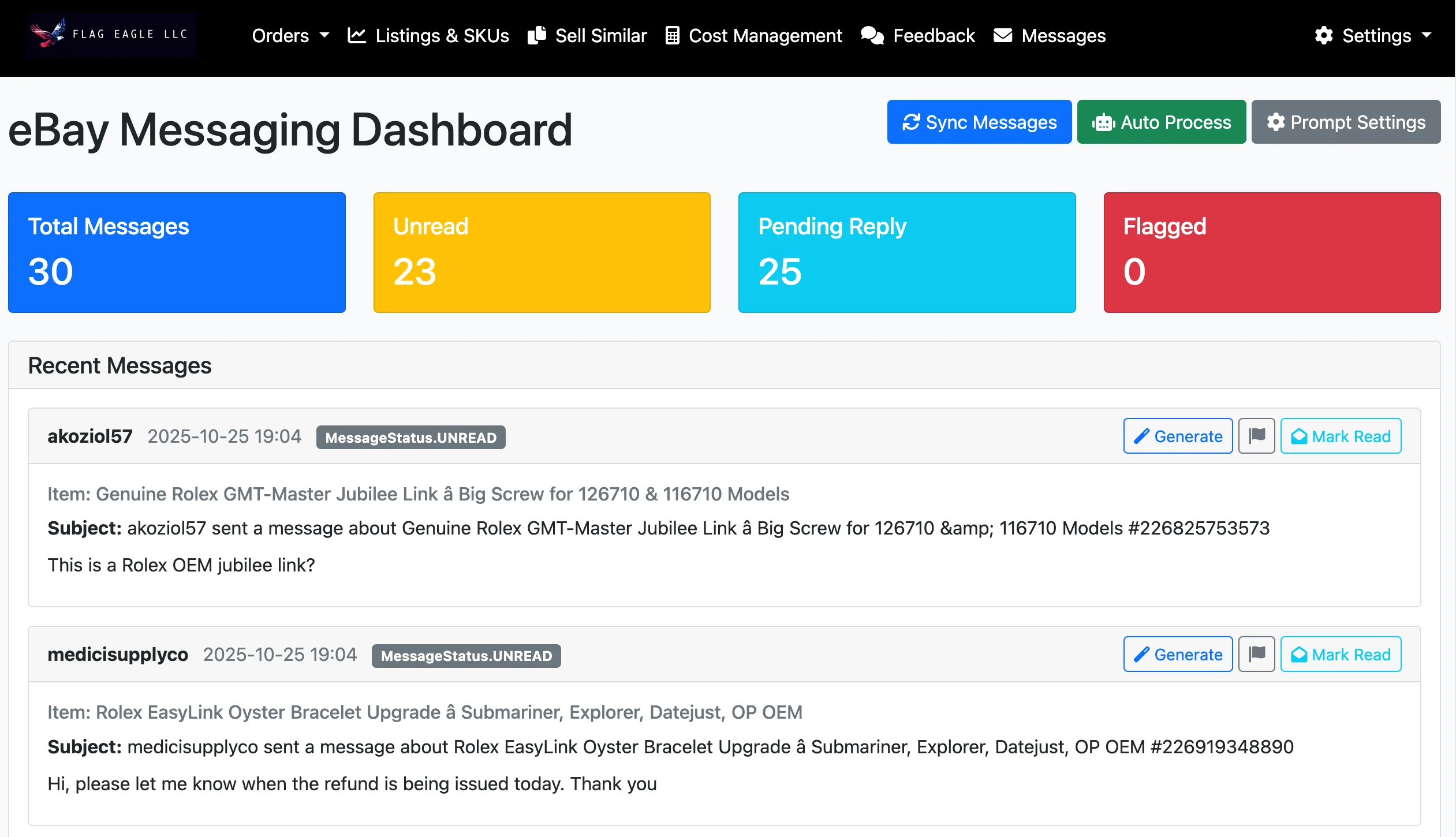Click the cyan Pending Reply card
1456x837 pixels.
pos(906,252)
